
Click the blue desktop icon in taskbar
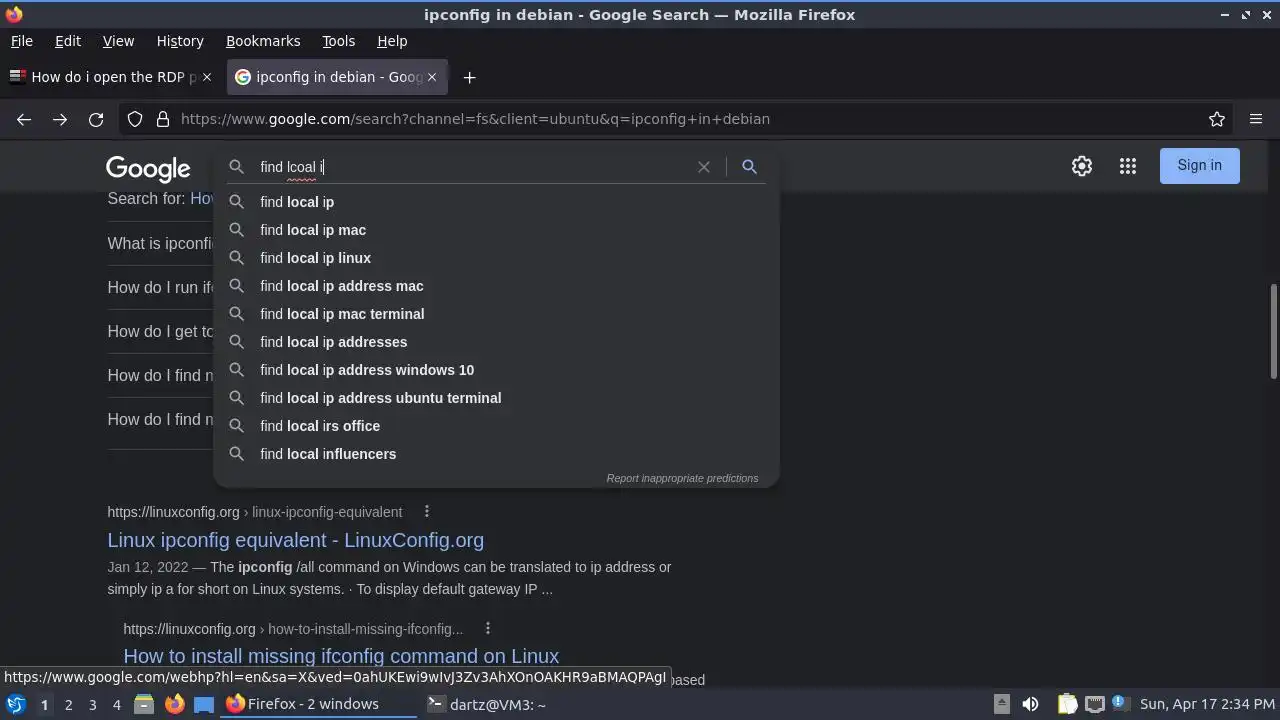(204, 704)
